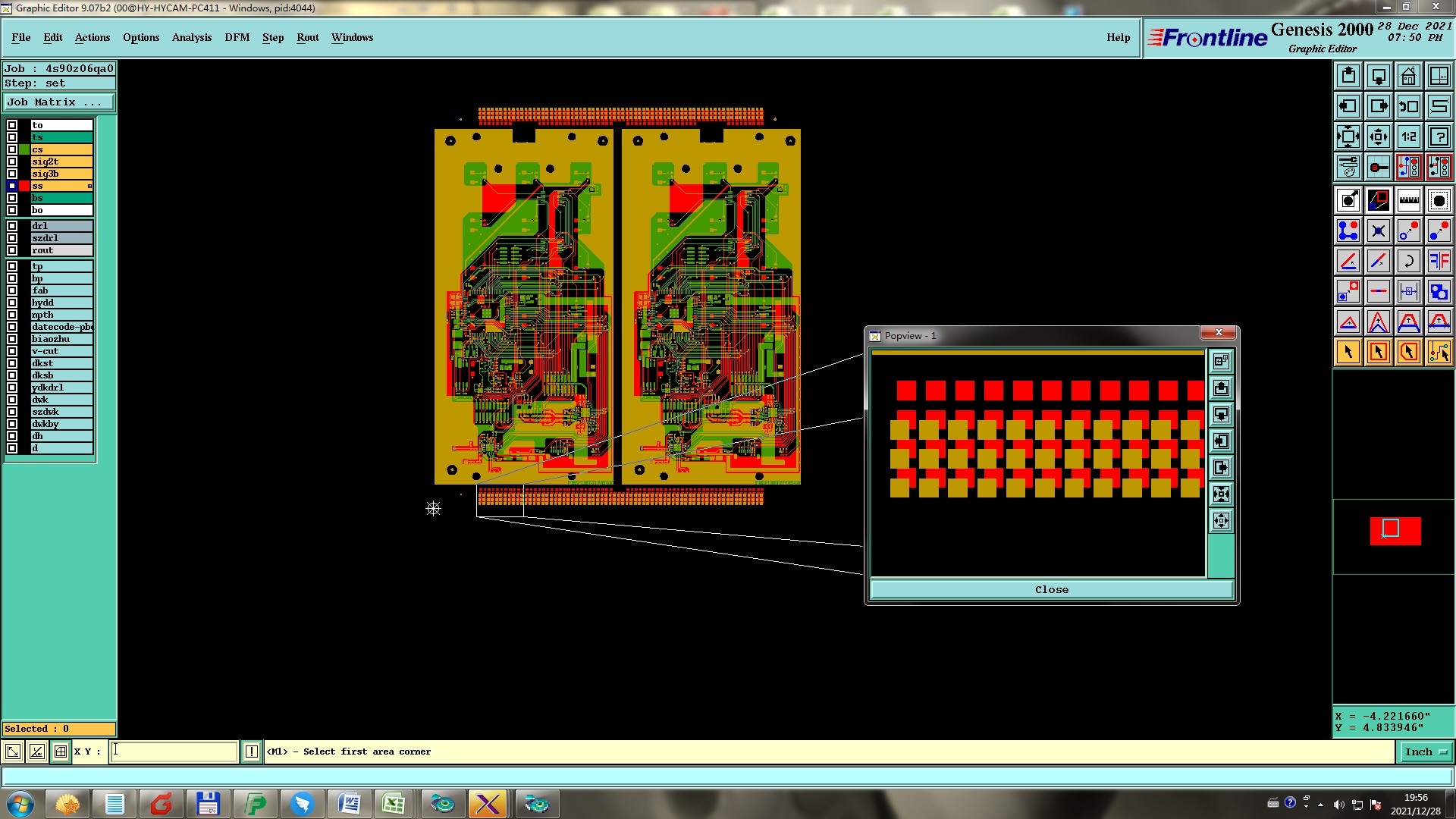The height and width of the screenshot is (819, 1456).
Task: Click the net selection arrow tool
Action: 1439,352
